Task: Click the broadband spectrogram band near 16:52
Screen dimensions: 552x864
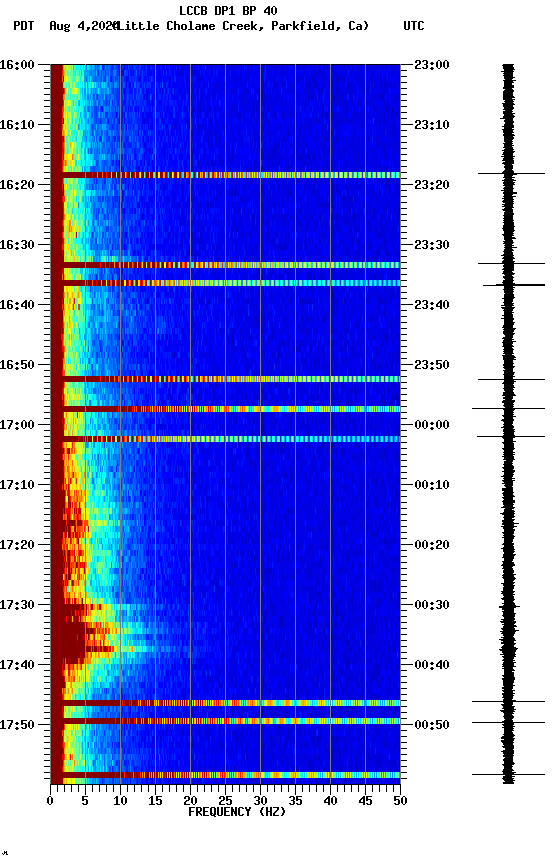Action: tap(225, 379)
